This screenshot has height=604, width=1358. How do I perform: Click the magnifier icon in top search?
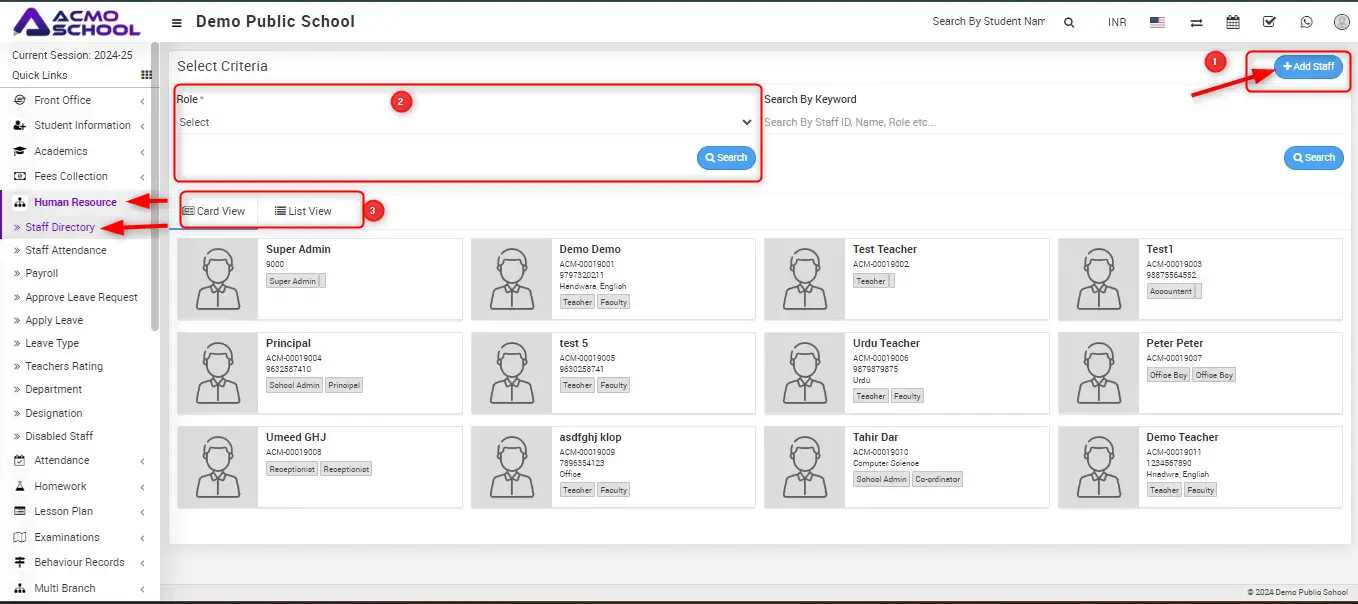[1069, 23]
